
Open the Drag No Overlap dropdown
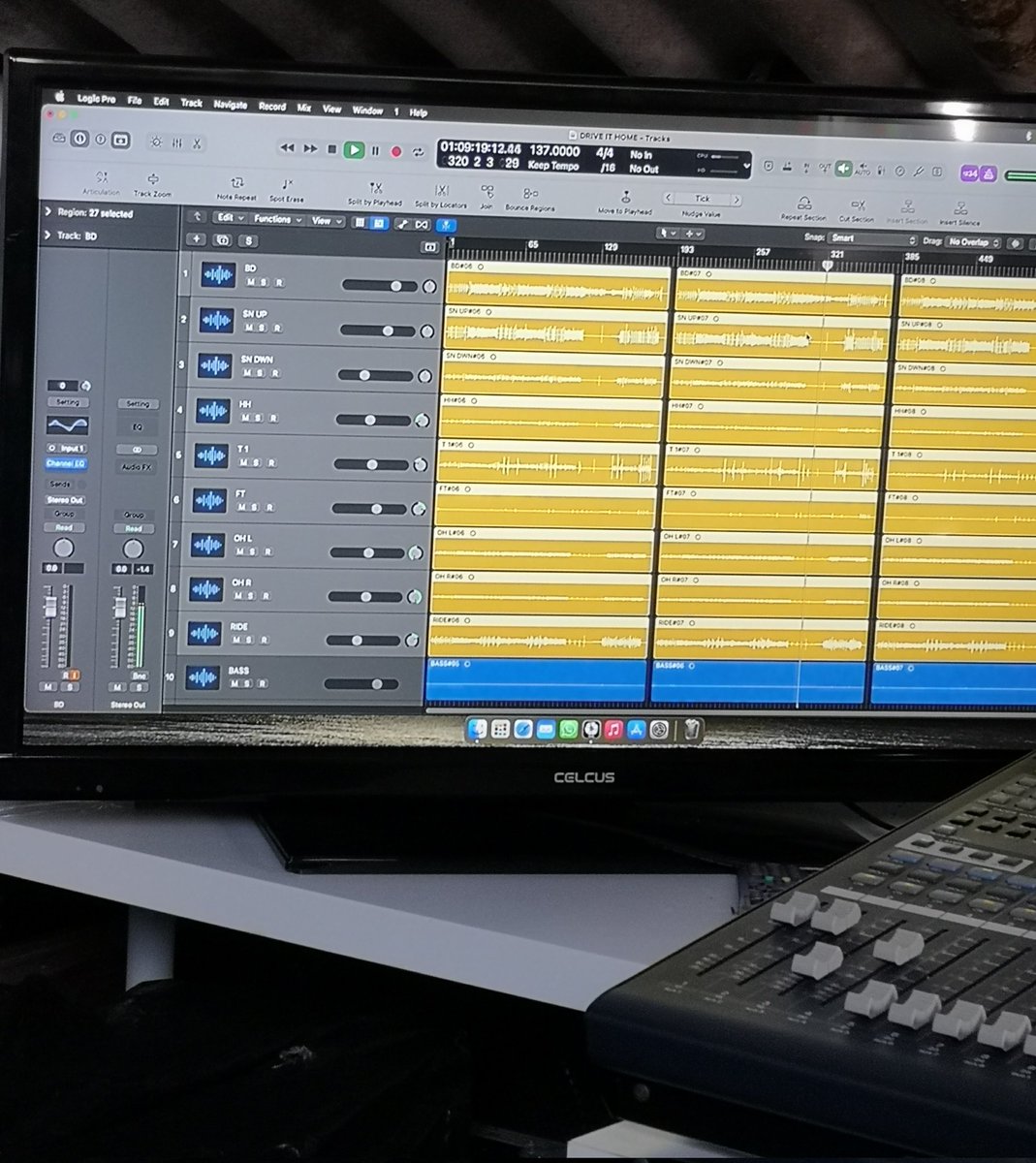(973, 241)
